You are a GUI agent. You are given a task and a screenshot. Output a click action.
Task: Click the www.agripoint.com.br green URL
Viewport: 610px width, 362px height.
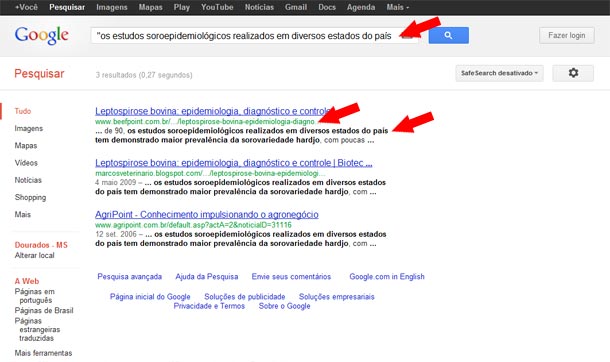pyautogui.click(x=193, y=225)
